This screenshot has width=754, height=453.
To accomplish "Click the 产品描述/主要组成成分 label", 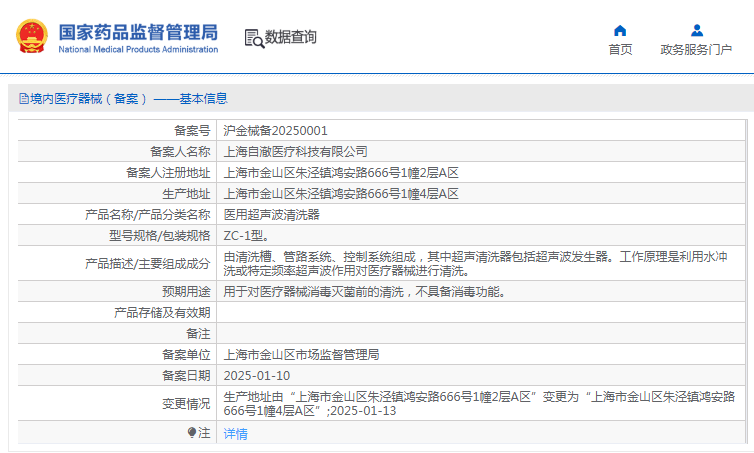I will [x=148, y=264].
